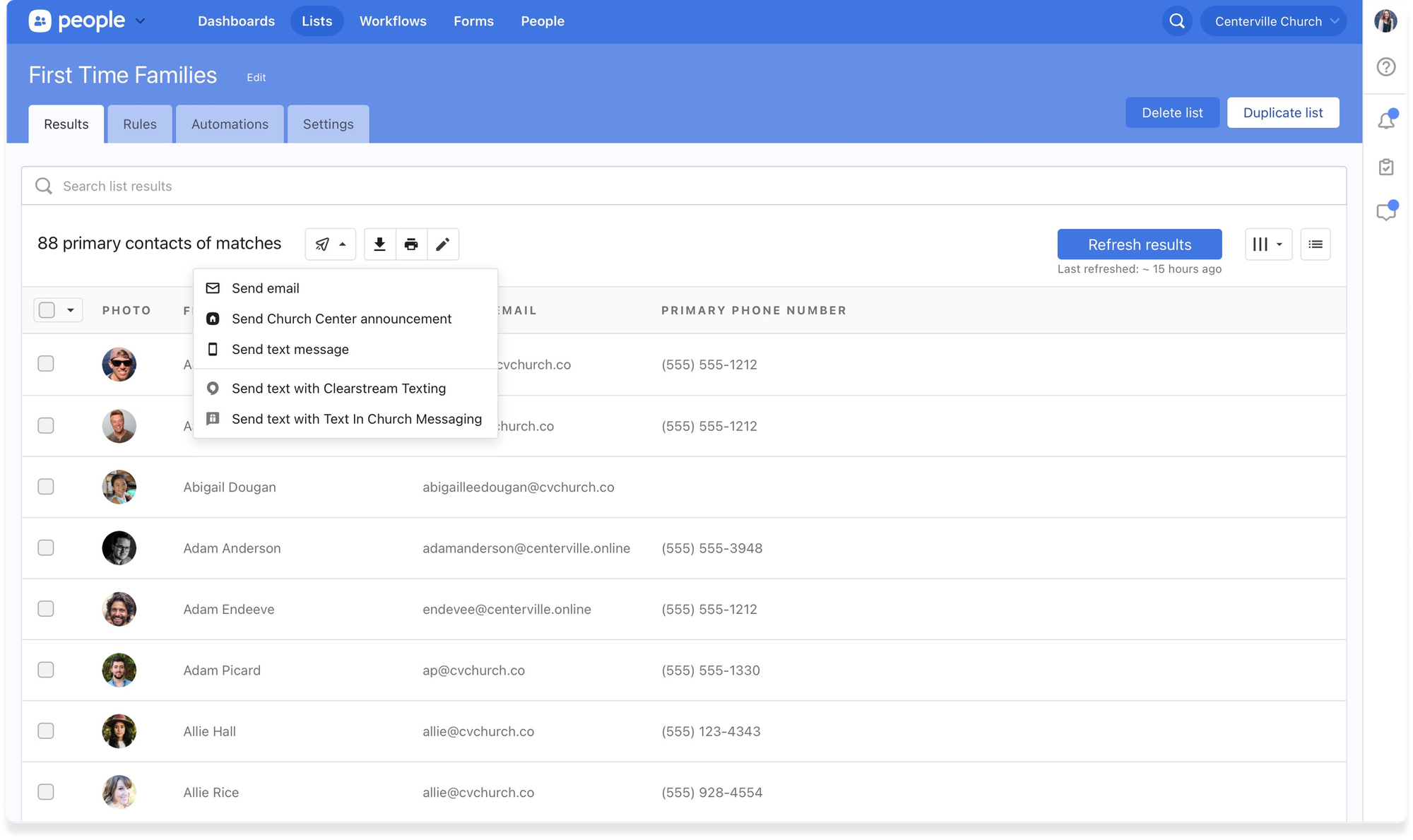
Task: Check the checkbox for Adam Anderson's row
Action: point(46,548)
